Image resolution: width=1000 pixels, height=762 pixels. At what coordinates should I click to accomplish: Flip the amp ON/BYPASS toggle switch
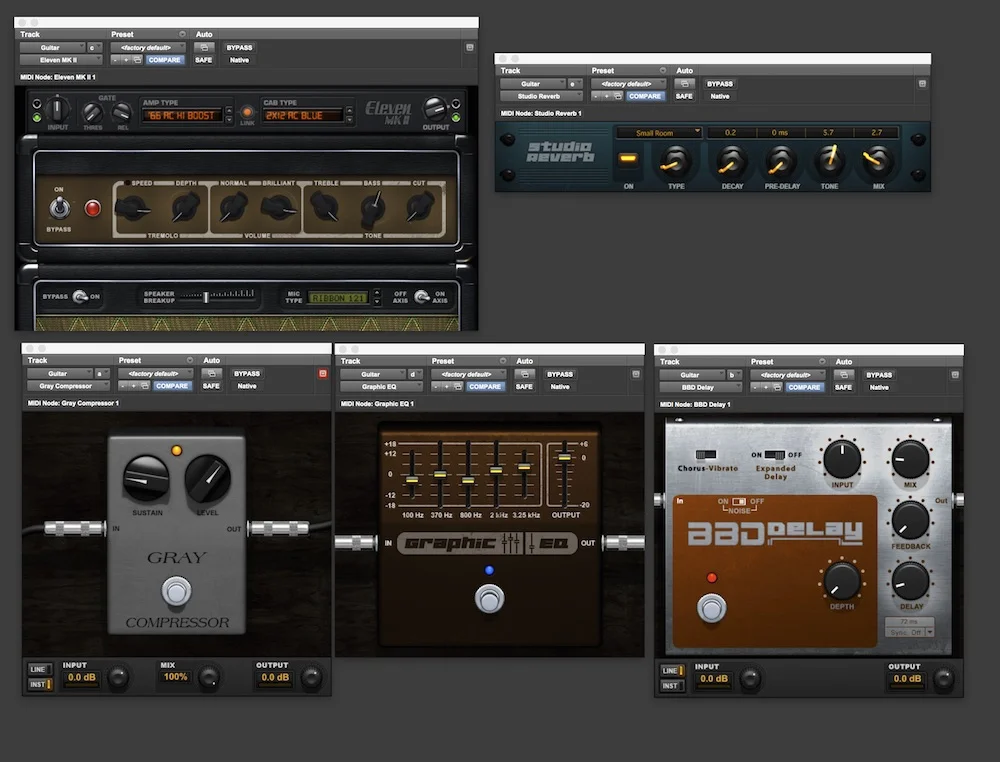point(60,208)
